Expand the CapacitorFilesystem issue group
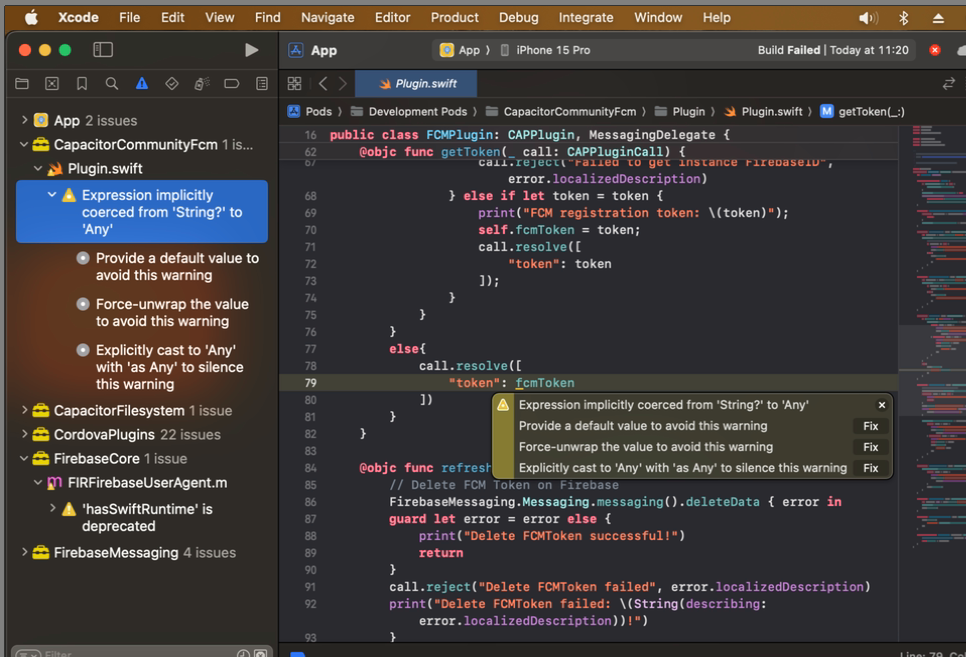Screen dimensions: 966x657 pos(24,410)
